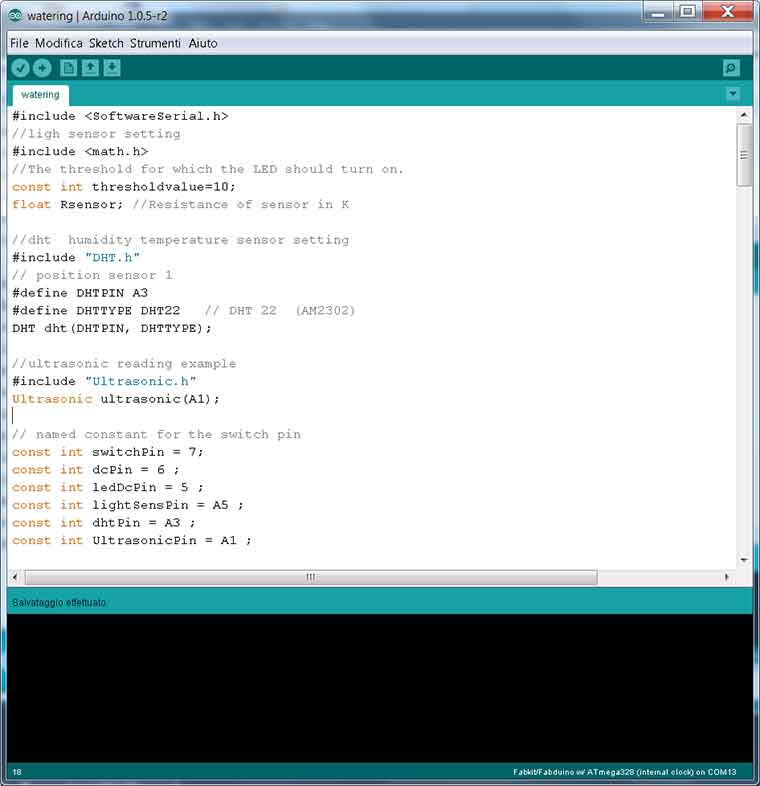Click the vertical scrollbar down arrow
The width and height of the screenshot is (760, 786).
pos(744,559)
